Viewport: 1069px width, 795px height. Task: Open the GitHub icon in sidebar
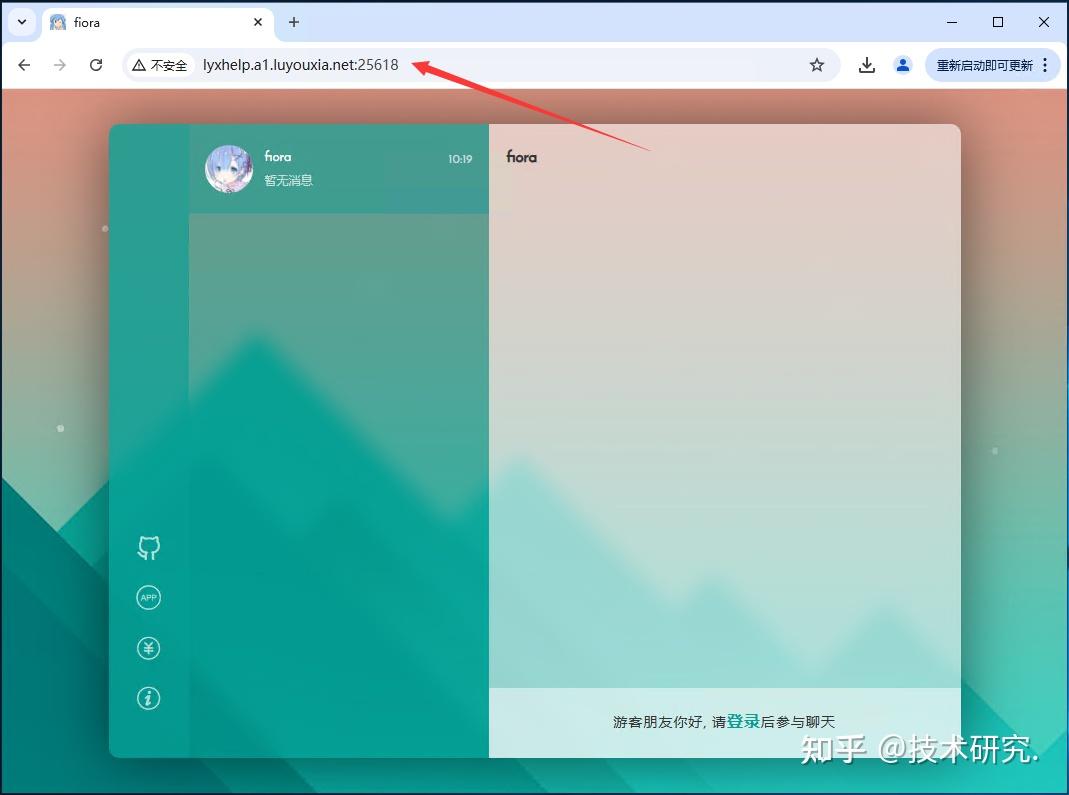pos(148,547)
